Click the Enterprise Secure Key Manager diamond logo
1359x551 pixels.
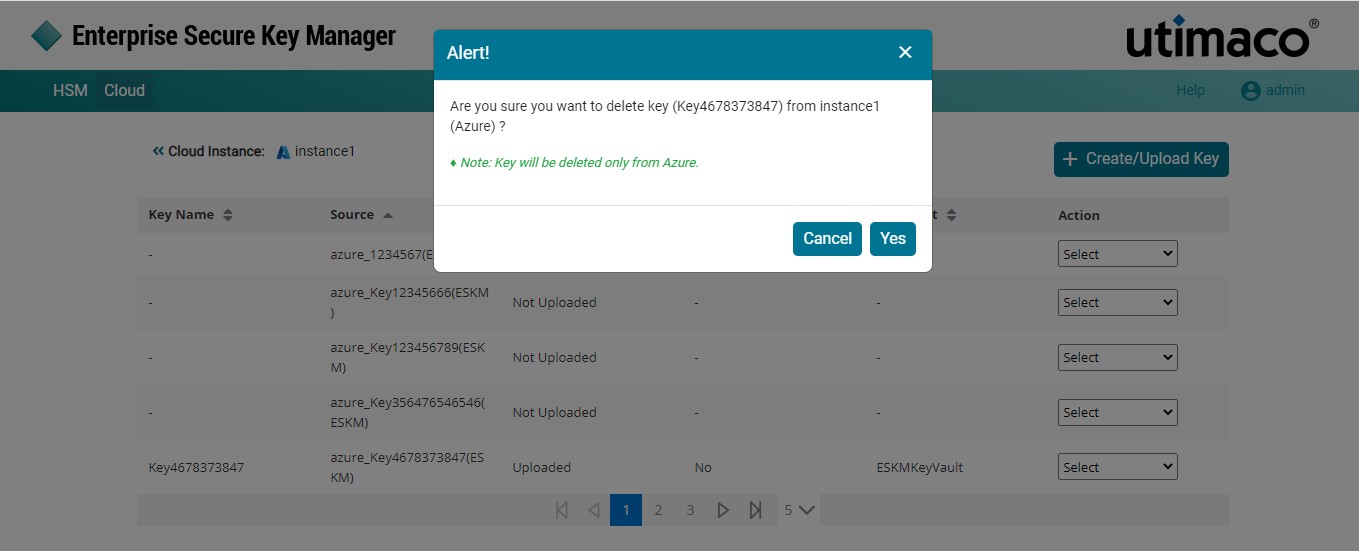(x=46, y=36)
